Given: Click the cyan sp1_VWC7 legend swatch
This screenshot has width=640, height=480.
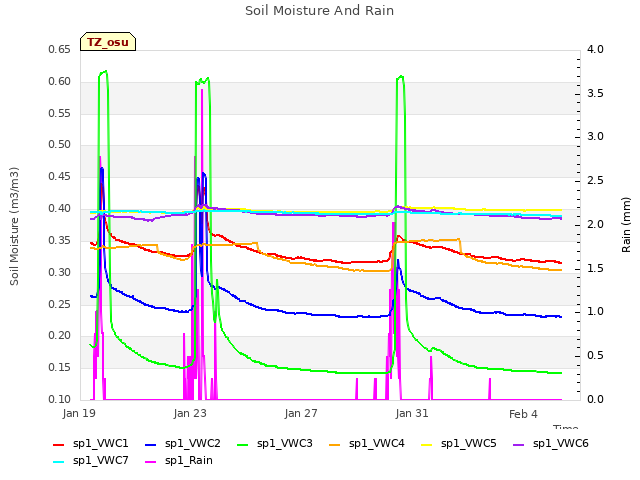Looking at the screenshot, I should (59, 462).
